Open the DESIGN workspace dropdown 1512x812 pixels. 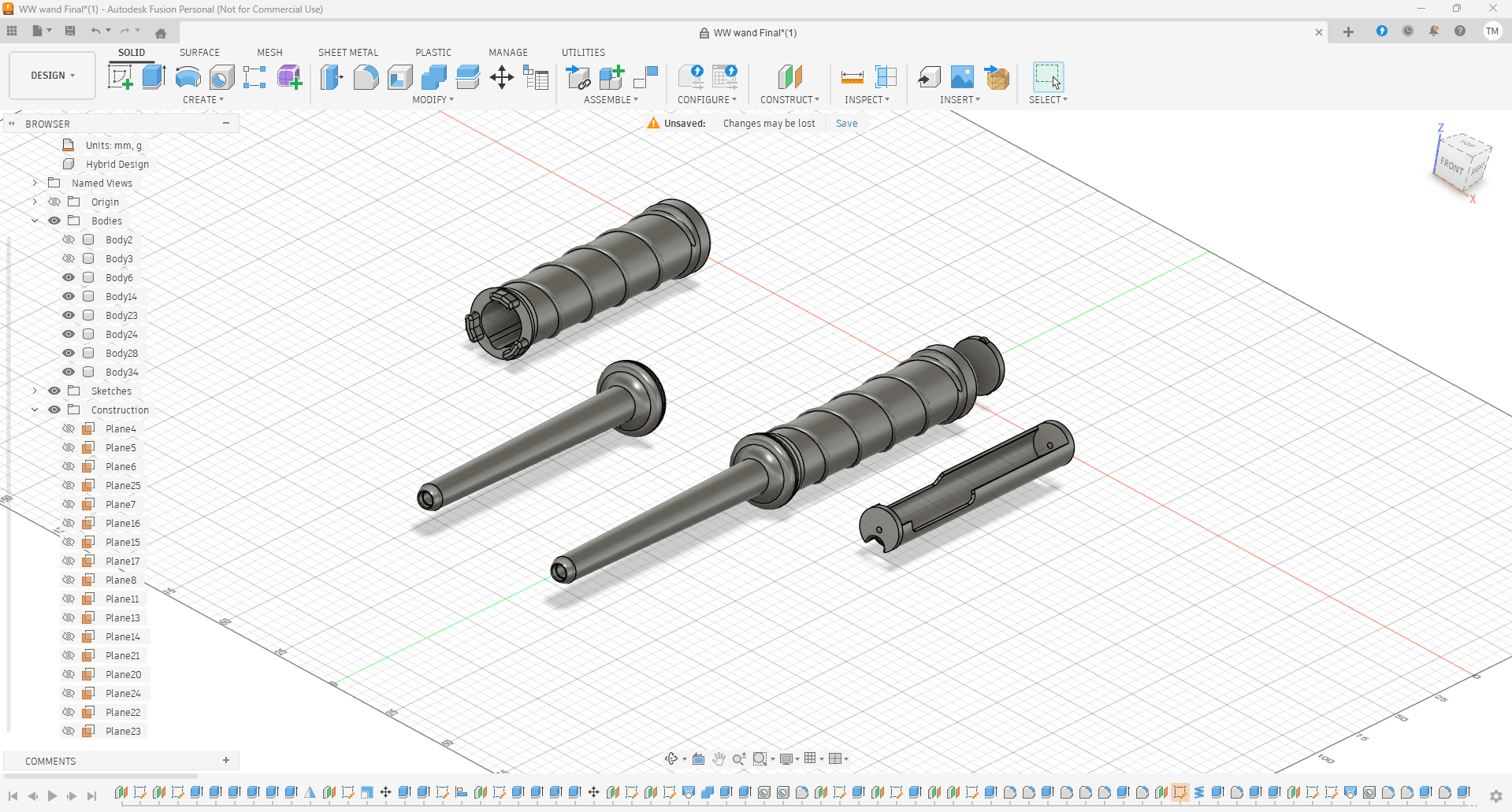pyautogui.click(x=53, y=76)
